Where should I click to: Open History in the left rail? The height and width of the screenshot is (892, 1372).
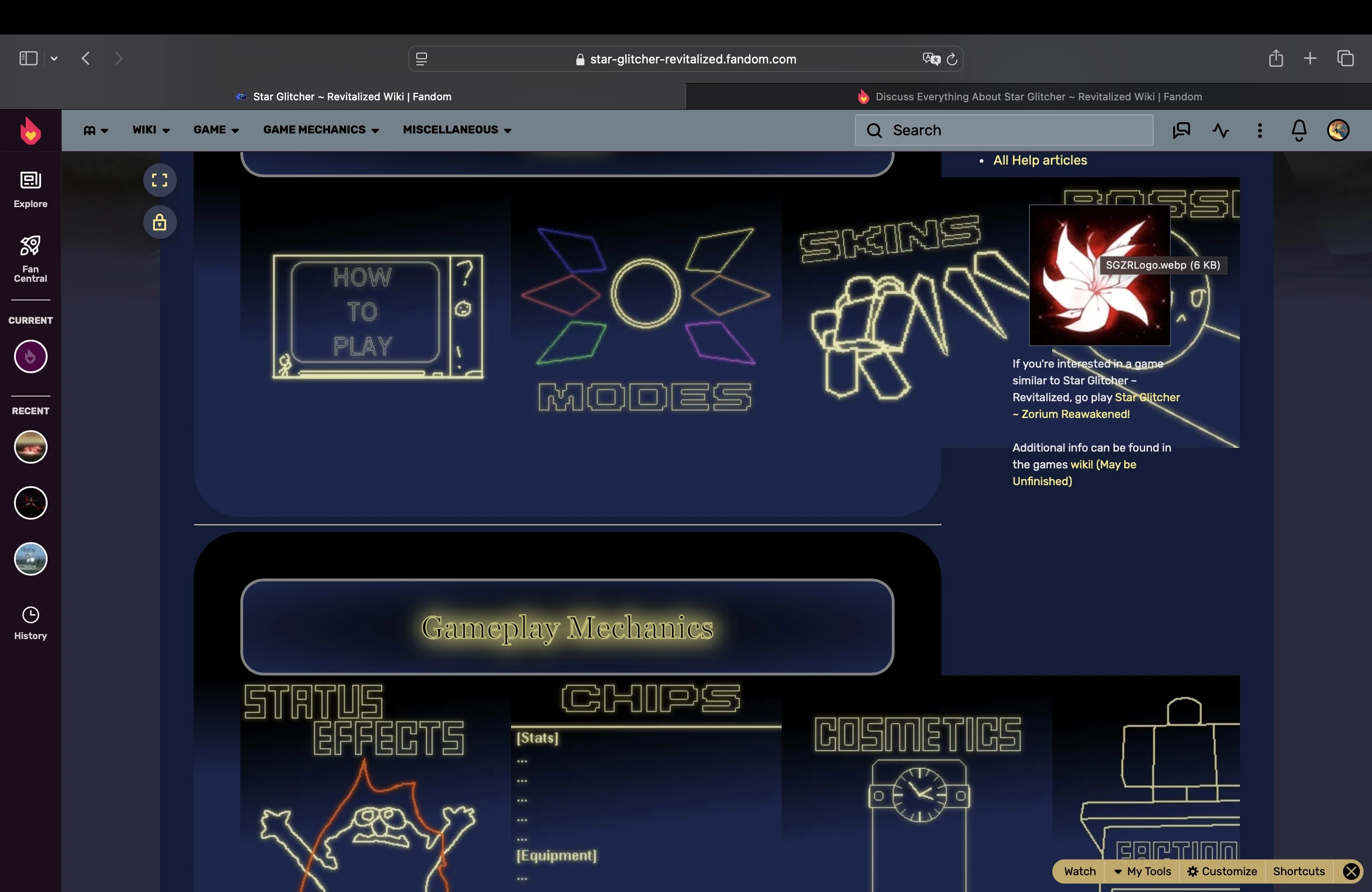pos(30,622)
